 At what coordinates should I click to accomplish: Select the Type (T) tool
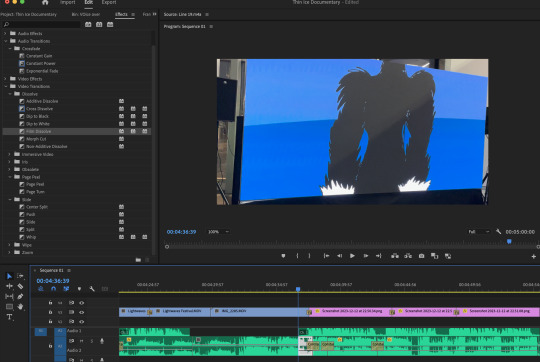click(9, 317)
